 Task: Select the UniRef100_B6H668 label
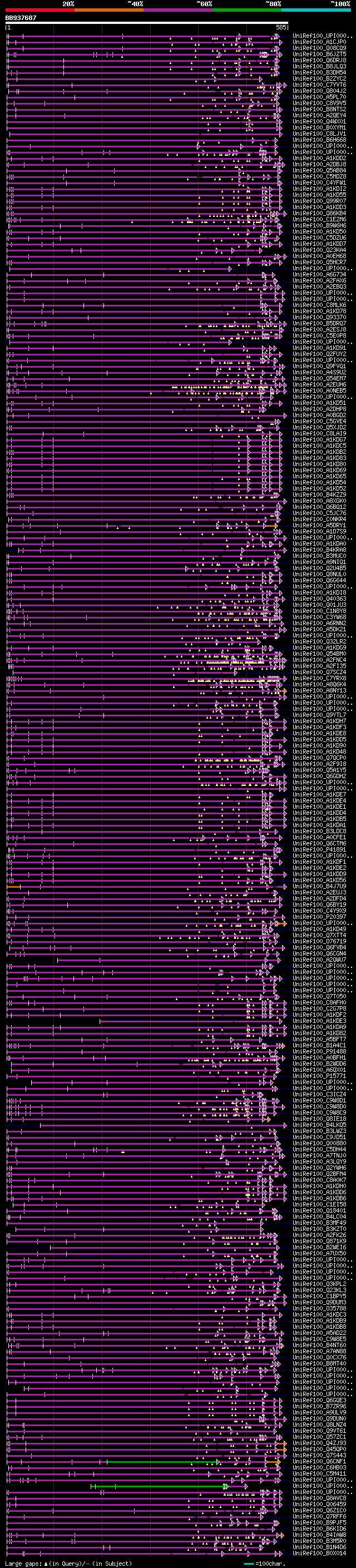click(x=319, y=140)
